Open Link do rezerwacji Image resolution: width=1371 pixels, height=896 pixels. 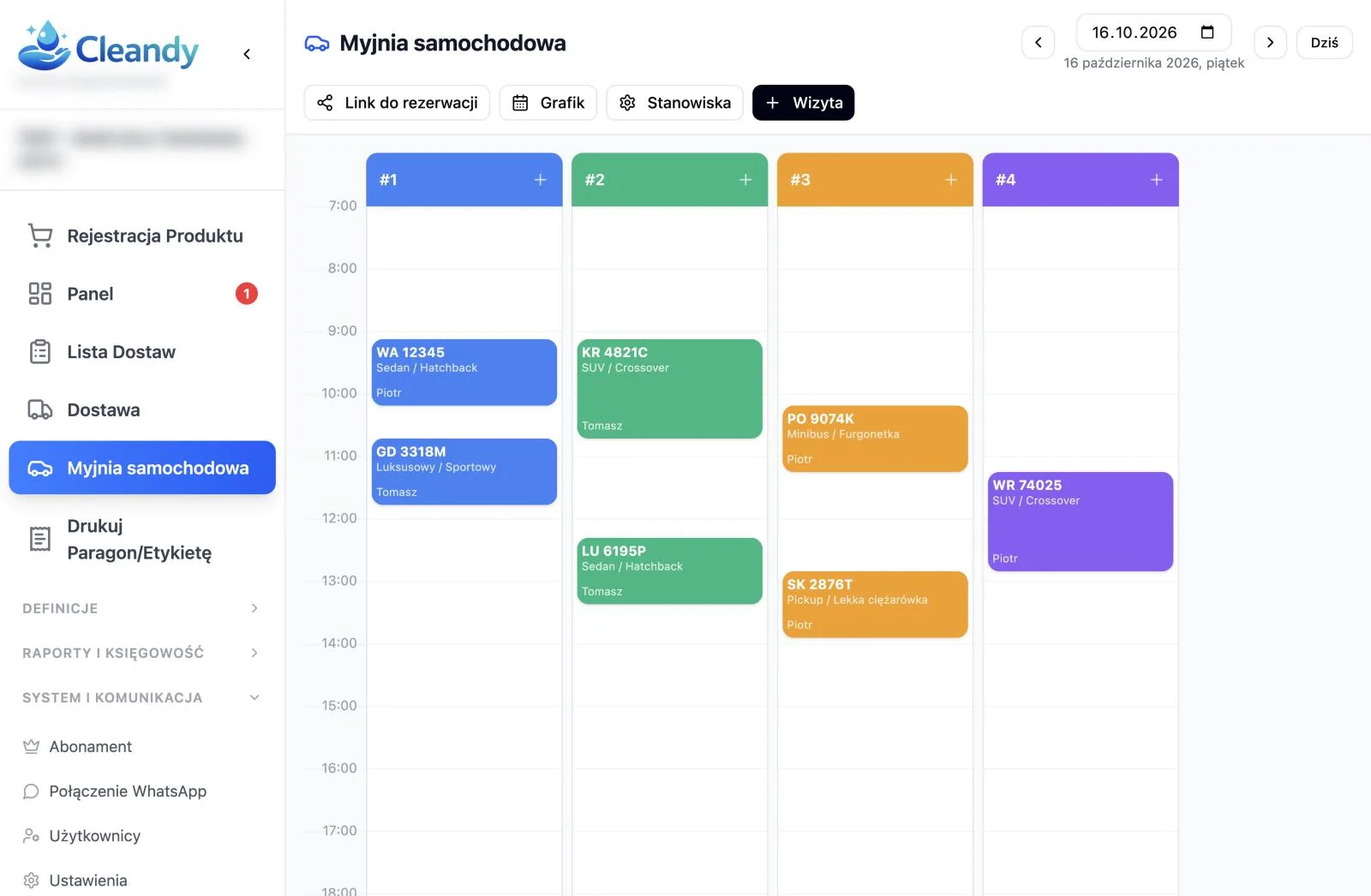[397, 103]
